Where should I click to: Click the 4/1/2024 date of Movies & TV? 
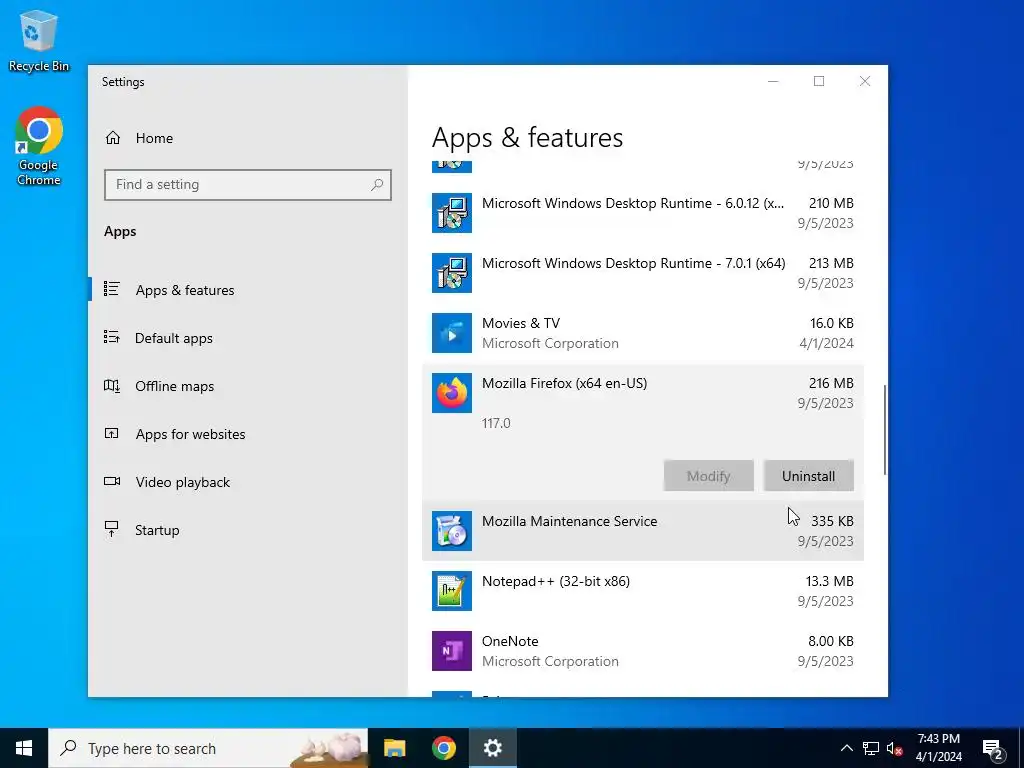pyautogui.click(x=826, y=344)
